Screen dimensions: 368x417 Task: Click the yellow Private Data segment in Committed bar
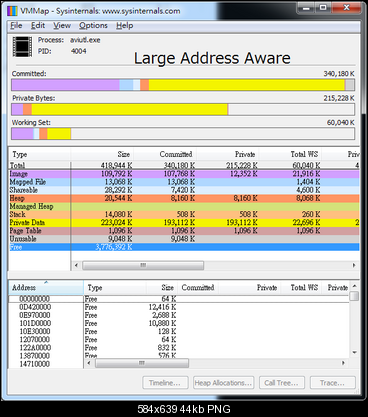247,85
